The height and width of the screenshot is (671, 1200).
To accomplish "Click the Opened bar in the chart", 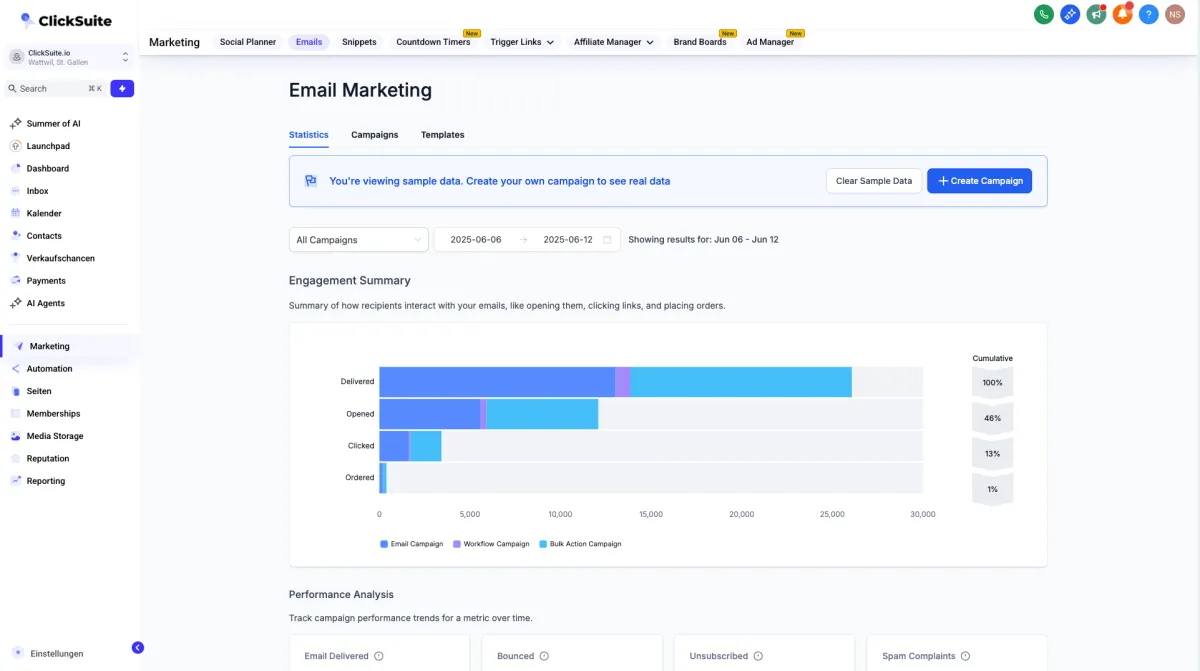I will pos(488,414).
